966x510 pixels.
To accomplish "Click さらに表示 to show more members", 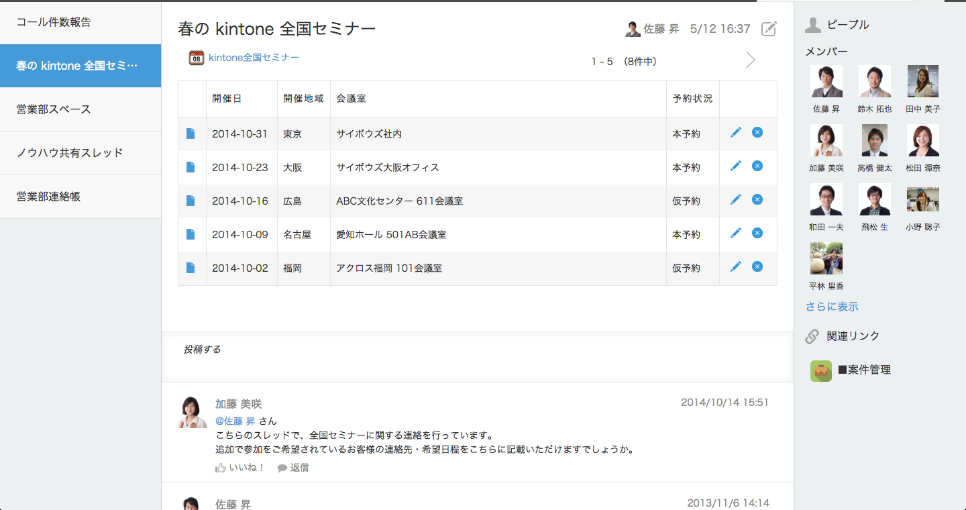I will pyautogui.click(x=832, y=306).
